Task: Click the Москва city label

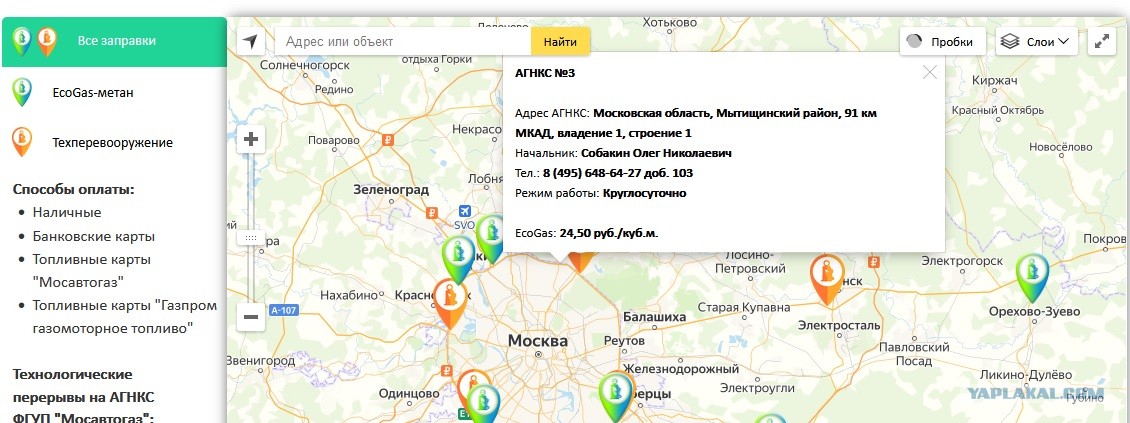Action: click(x=538, y=340)
